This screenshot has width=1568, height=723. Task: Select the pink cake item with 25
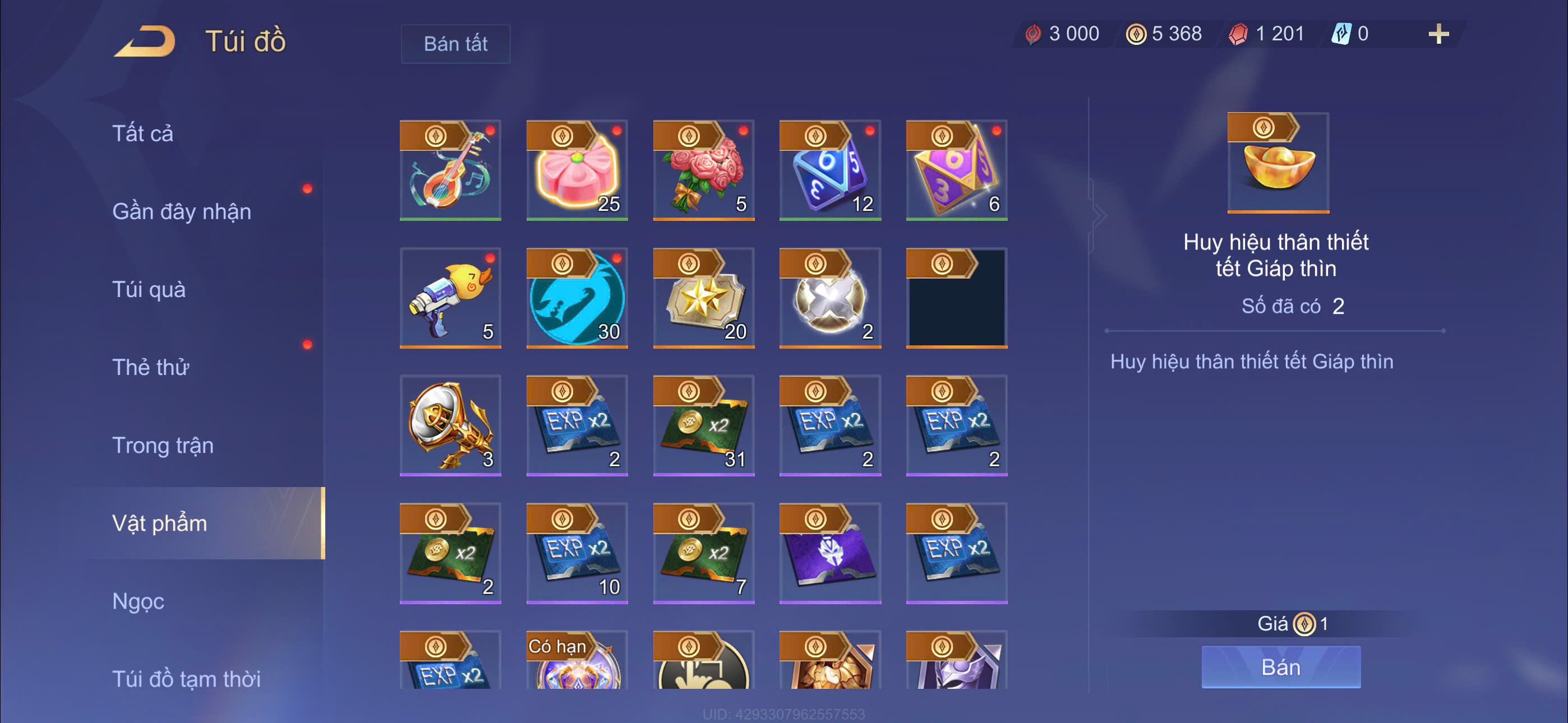tap(577, 170)
